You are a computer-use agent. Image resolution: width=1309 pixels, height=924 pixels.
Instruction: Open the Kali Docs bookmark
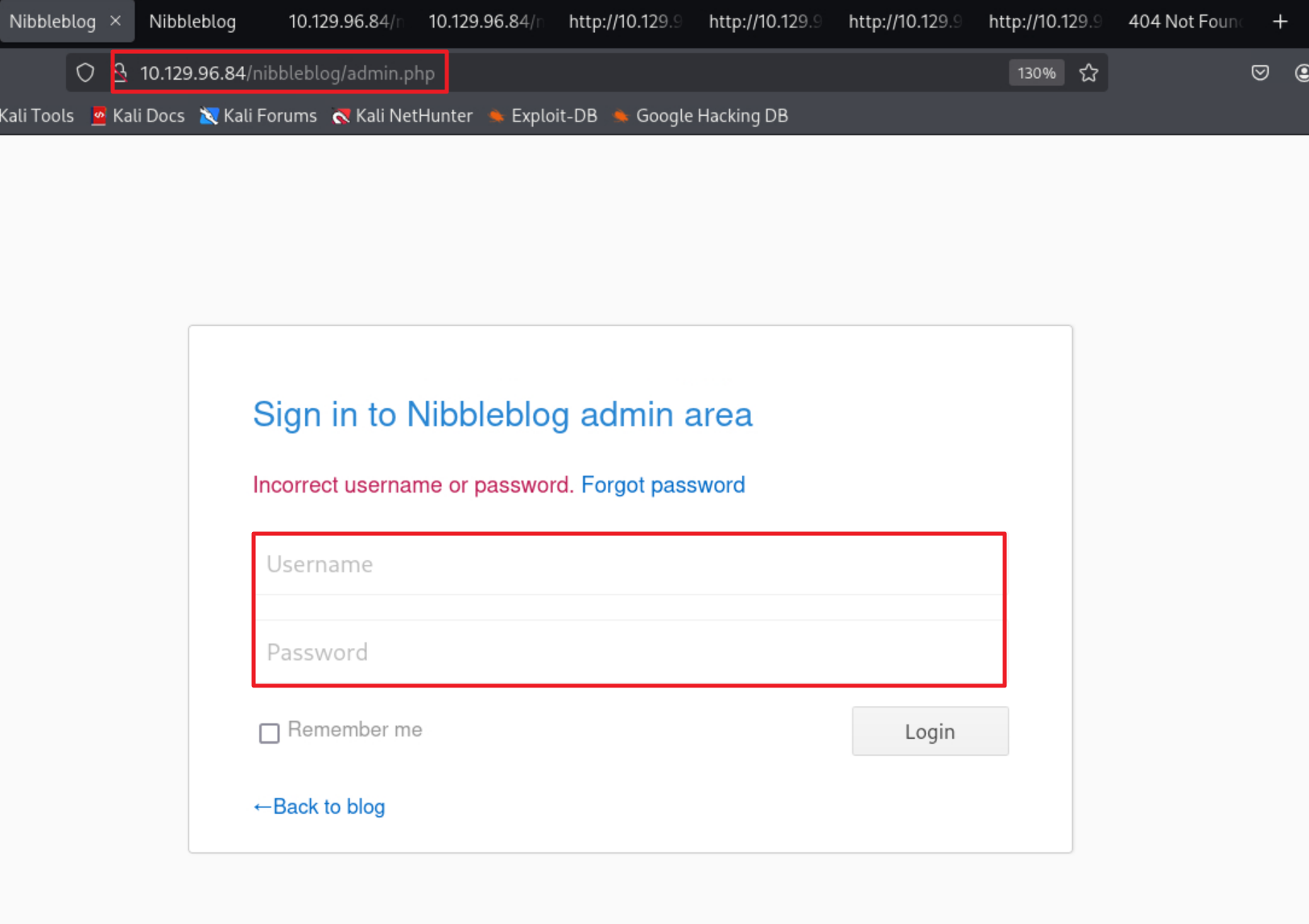[x=138, y=116]
